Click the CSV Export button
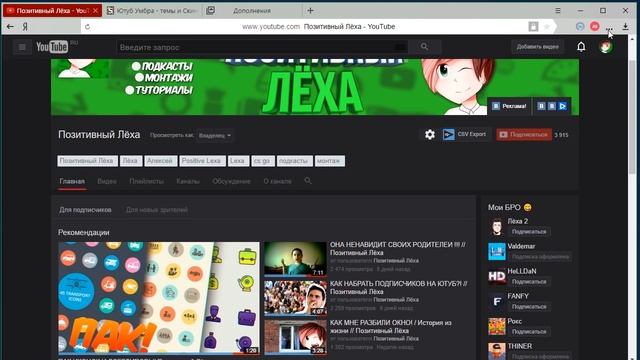This screenshot has height=360, width=640. [465, 134]
